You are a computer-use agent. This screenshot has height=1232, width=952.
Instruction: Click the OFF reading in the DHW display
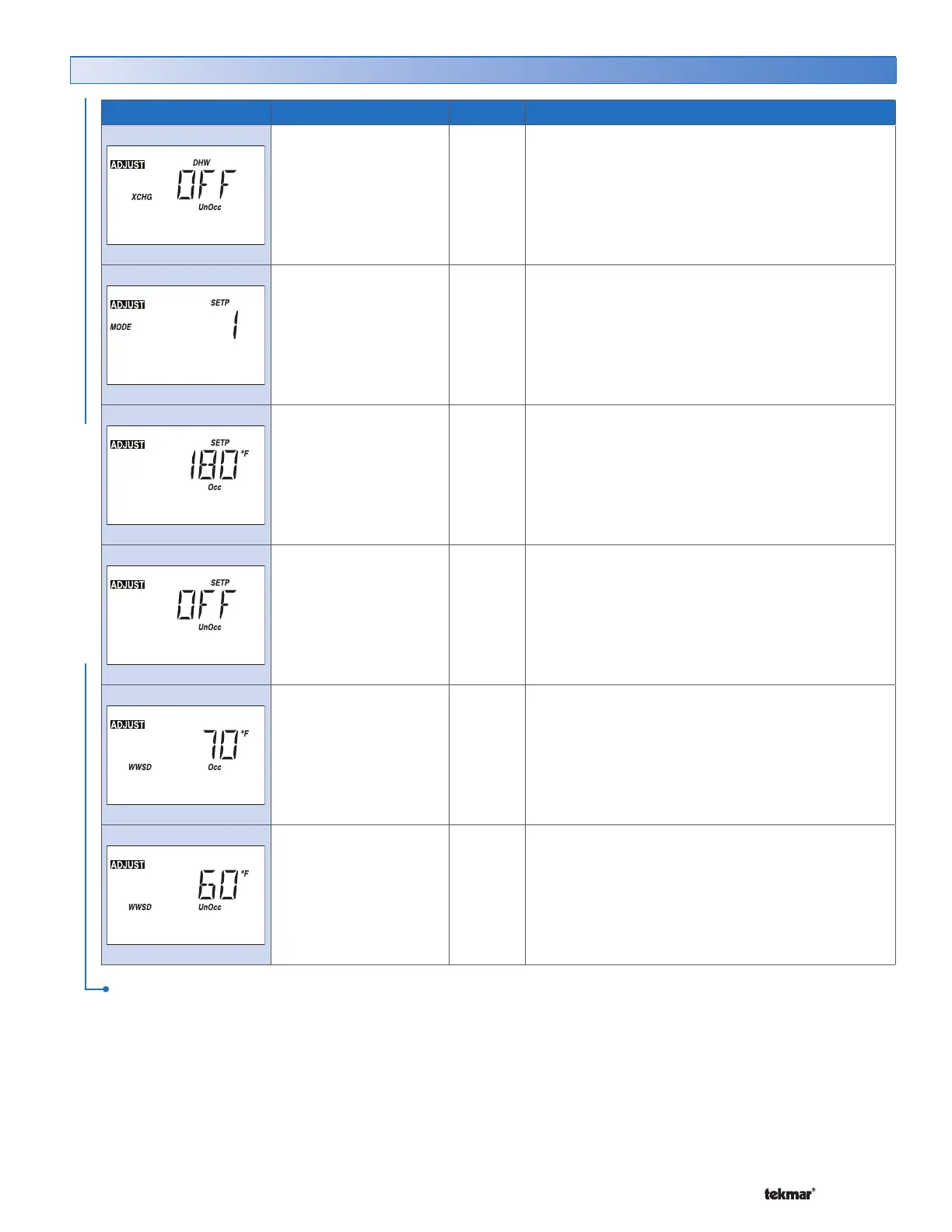click(206, 185)
